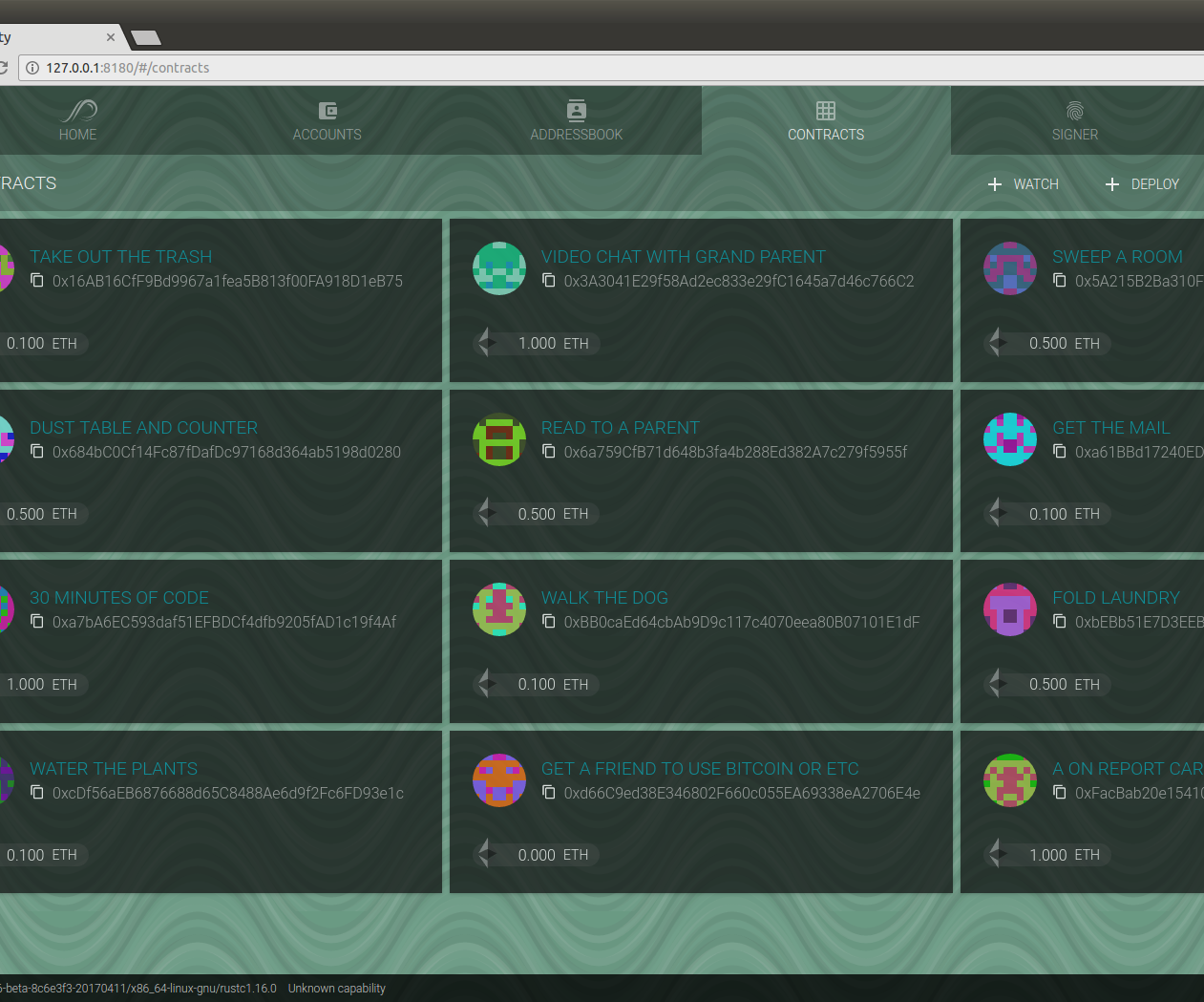
Task: Click address 0xBB0caEd64cbAb9D9c117c4070eea80B07101E1dF
Action: (742, 622)
